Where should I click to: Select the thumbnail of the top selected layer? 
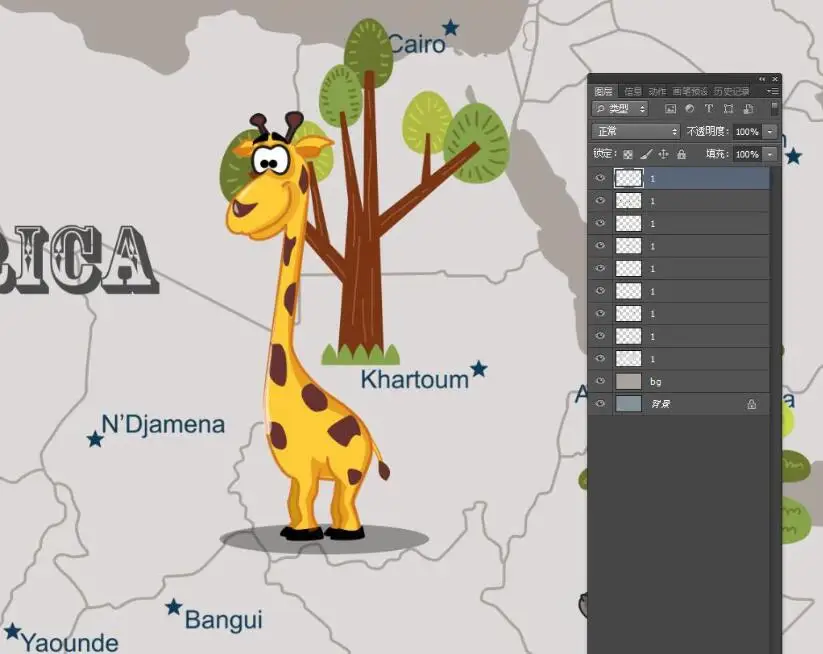click(x=628, y=178)
